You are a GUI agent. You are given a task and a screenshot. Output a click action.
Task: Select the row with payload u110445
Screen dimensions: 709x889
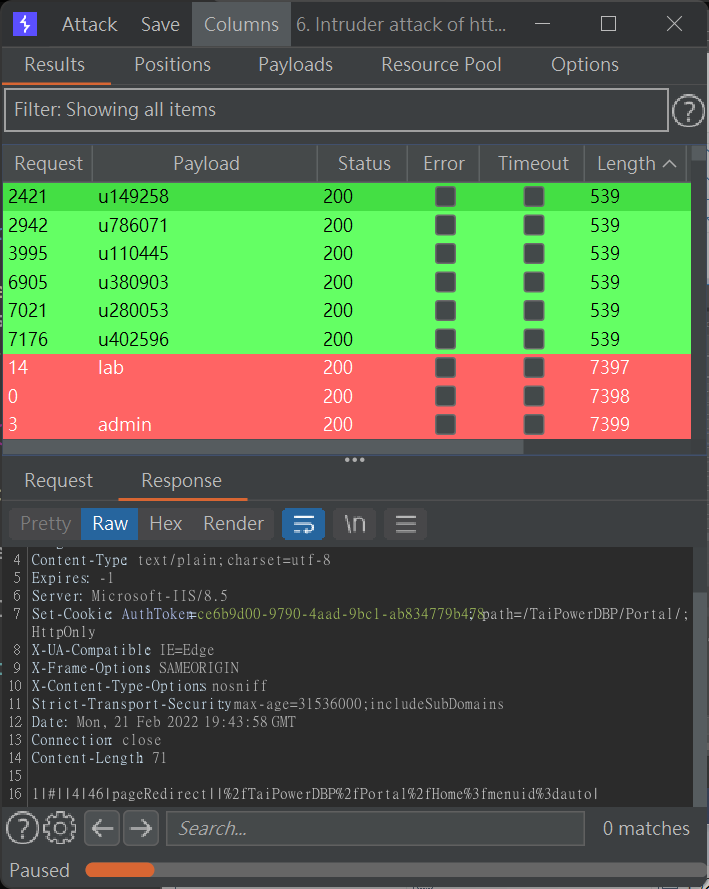click(347, 253)
